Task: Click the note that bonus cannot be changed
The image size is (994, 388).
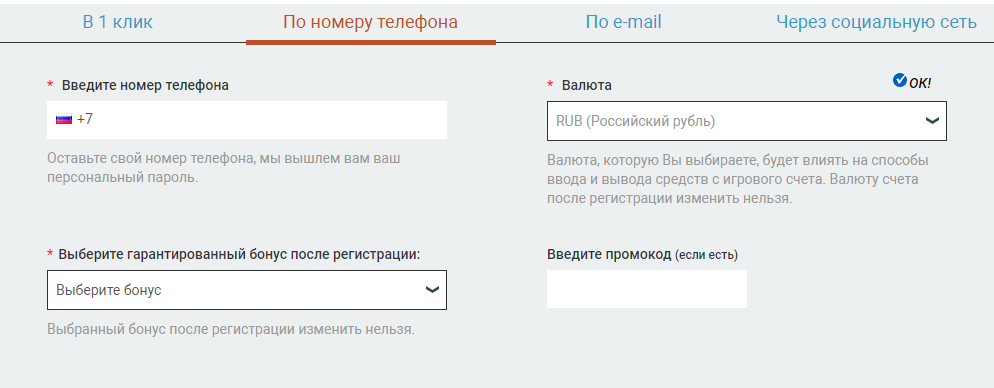Action: 231,330
